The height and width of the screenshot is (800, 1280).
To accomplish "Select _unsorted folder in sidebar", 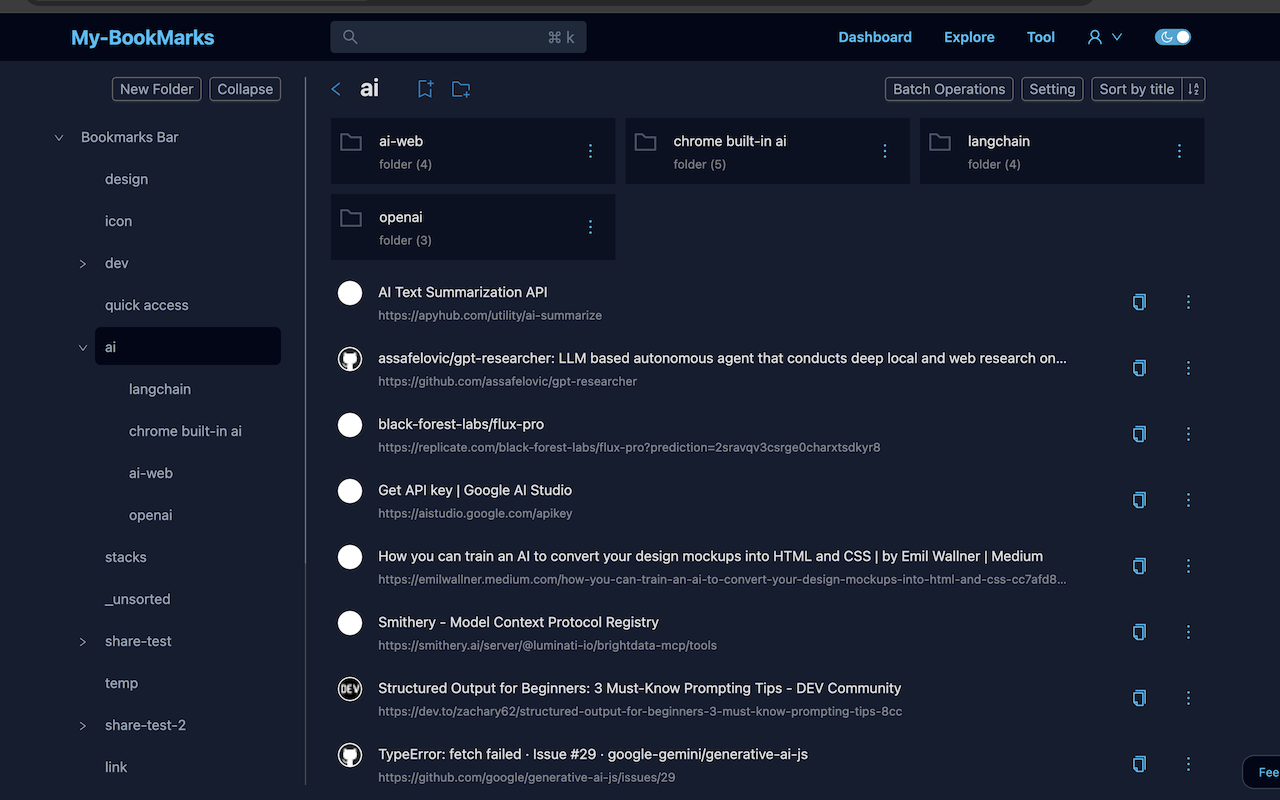I will pos(137,599).
